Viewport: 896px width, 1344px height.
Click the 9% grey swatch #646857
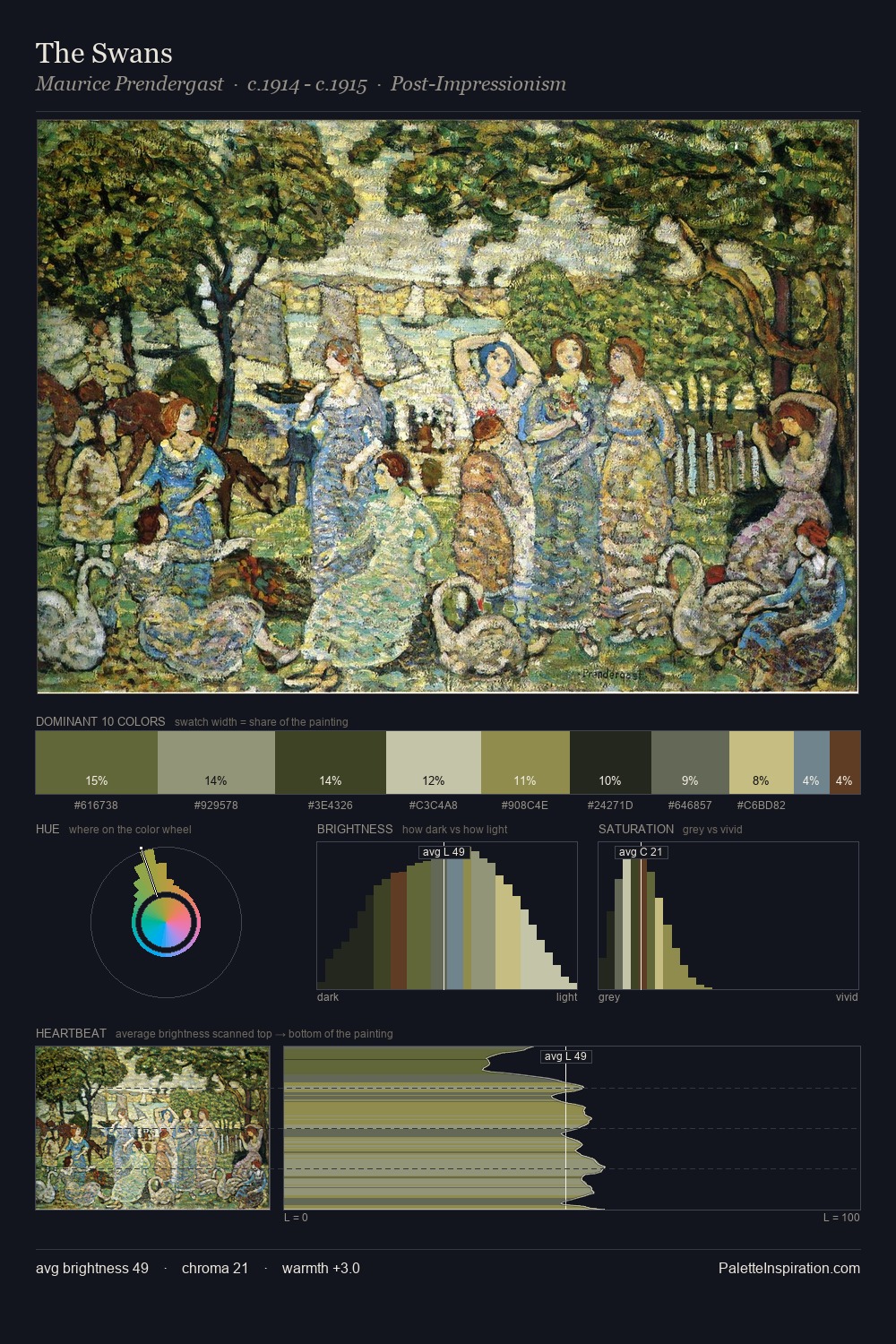pyautogui.click(x=690, y=762)
